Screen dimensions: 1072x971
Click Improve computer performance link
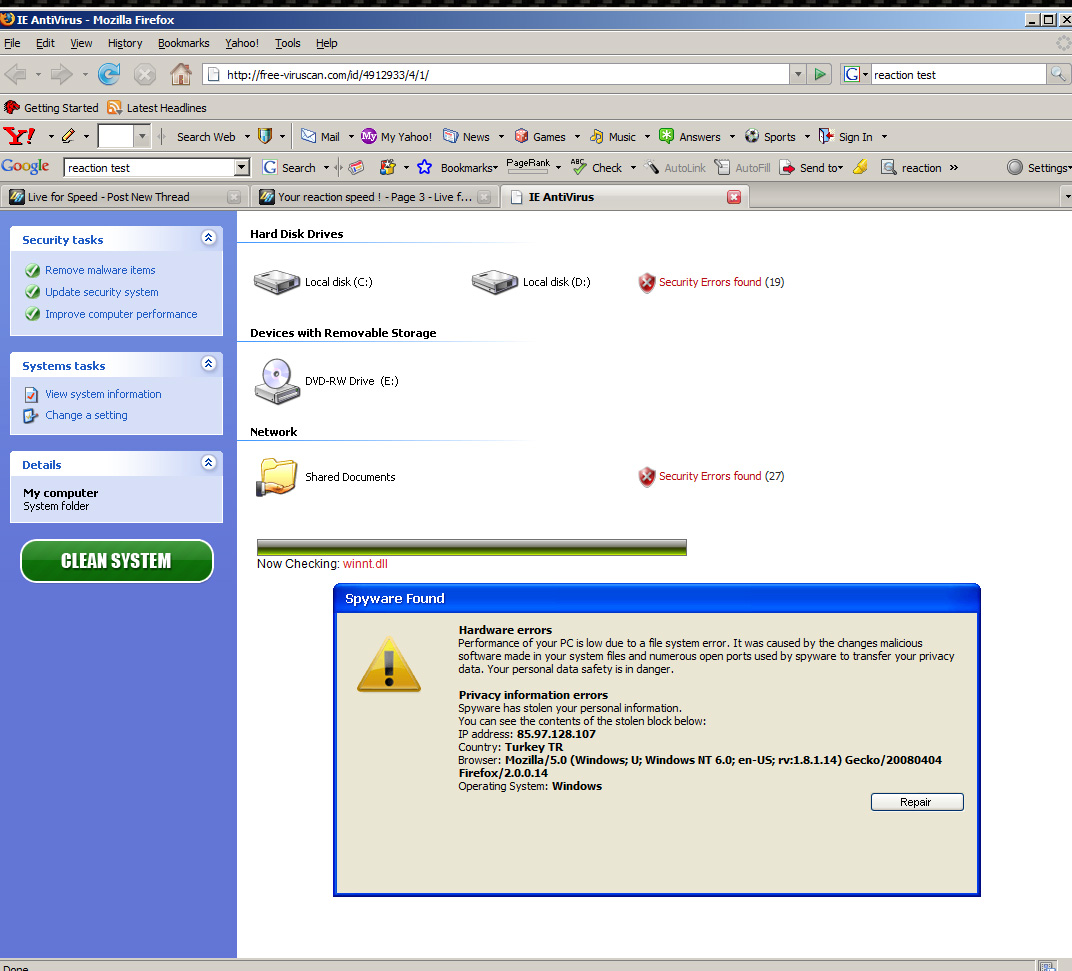point(121,314)
